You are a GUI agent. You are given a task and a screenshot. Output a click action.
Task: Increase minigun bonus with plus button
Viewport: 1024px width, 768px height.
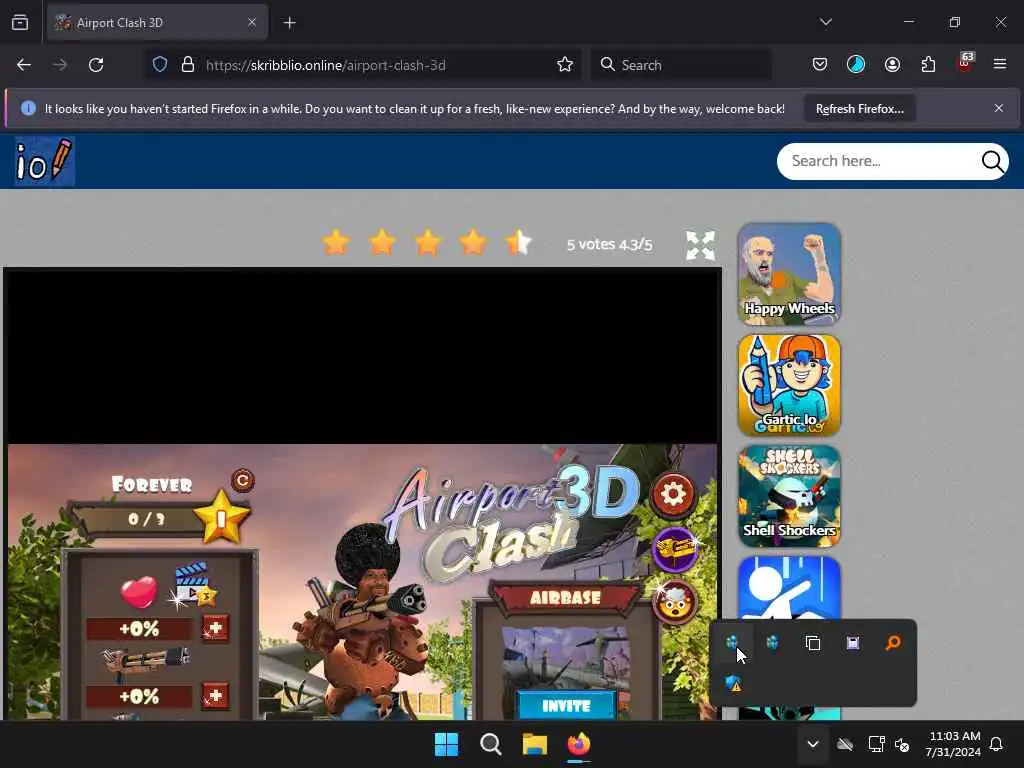click(215, 696)
